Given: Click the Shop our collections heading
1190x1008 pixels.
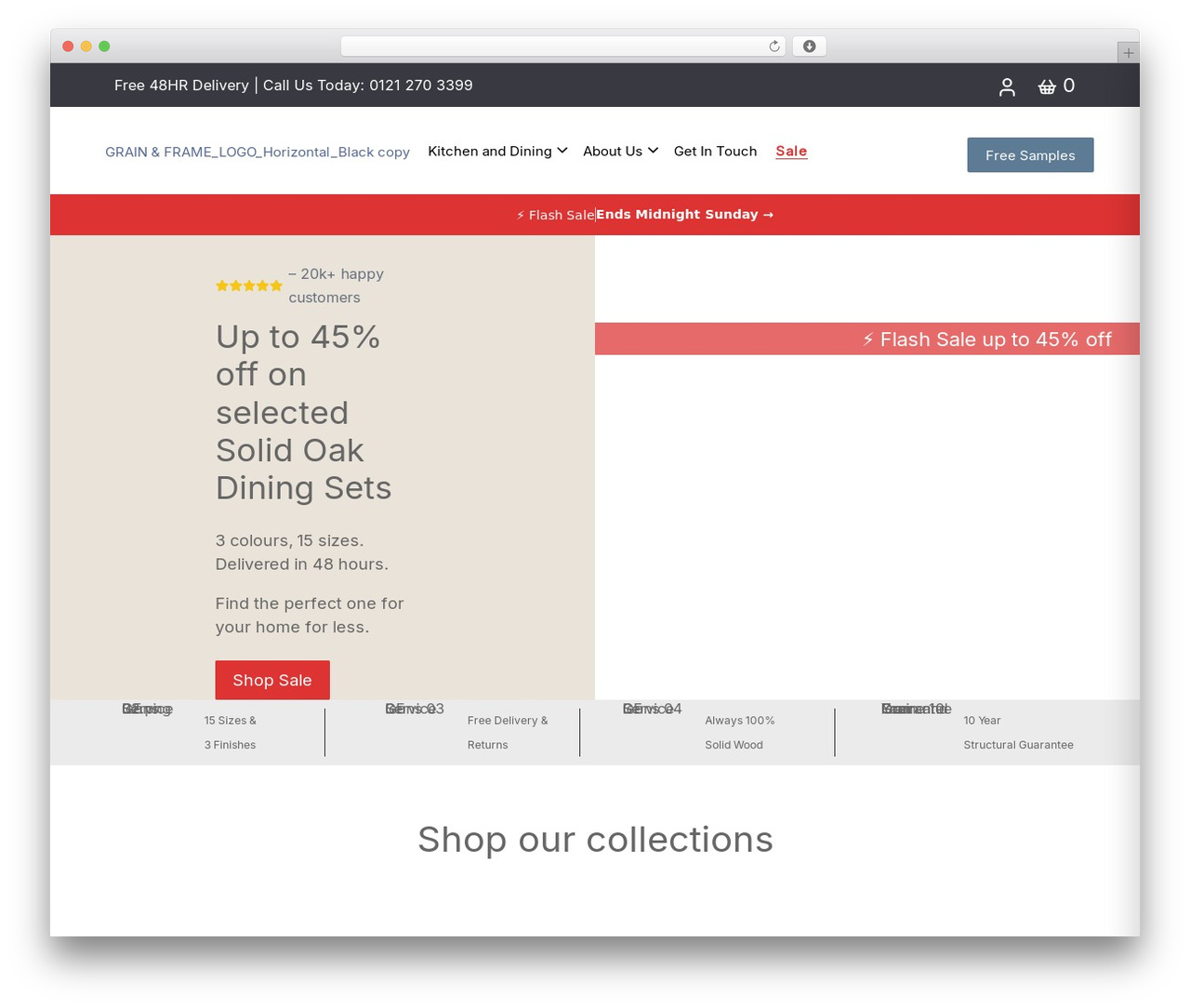Looking at the screenshot, I should pos(595,840).
